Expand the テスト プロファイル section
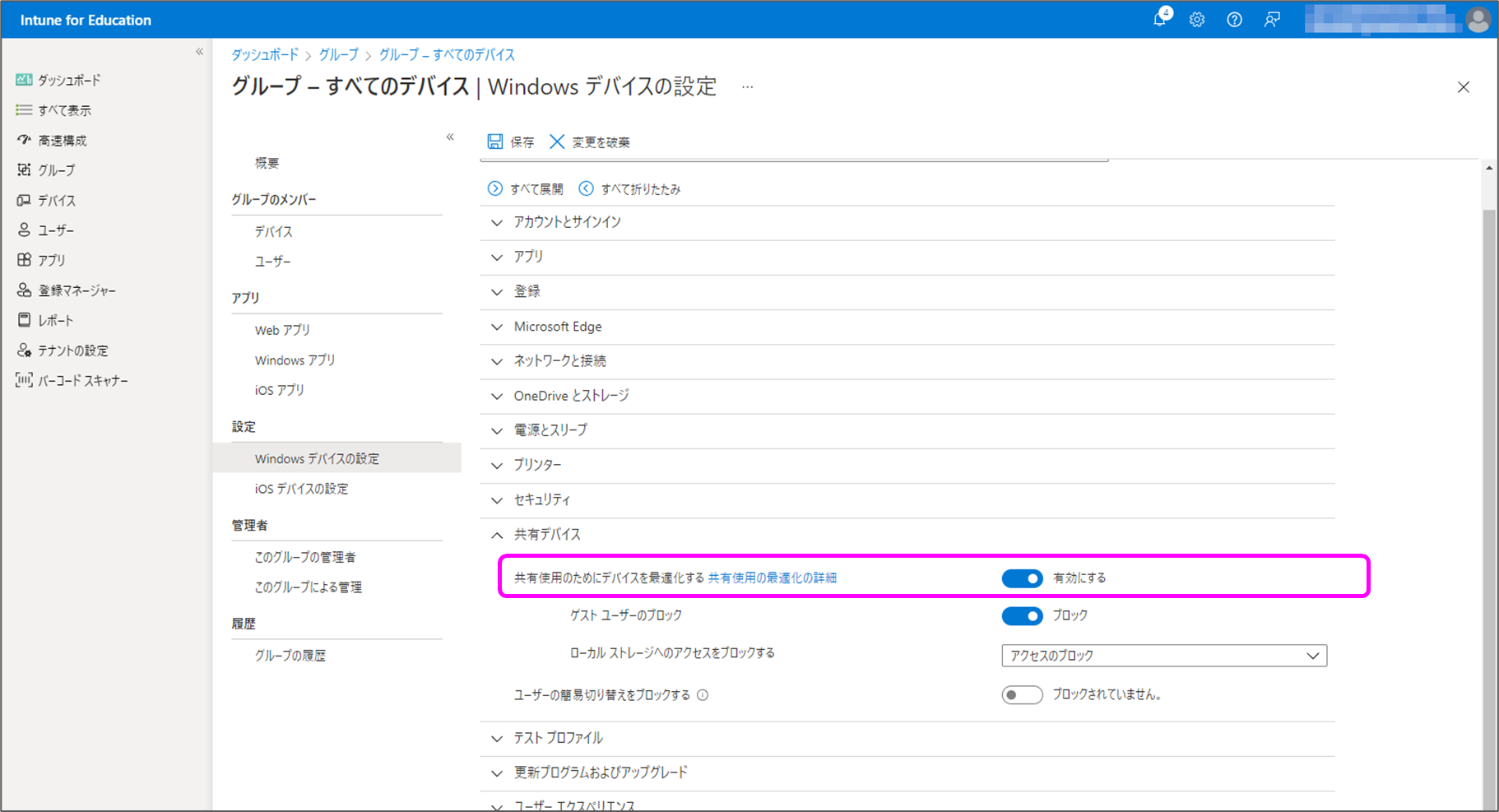 coord(907,739)
